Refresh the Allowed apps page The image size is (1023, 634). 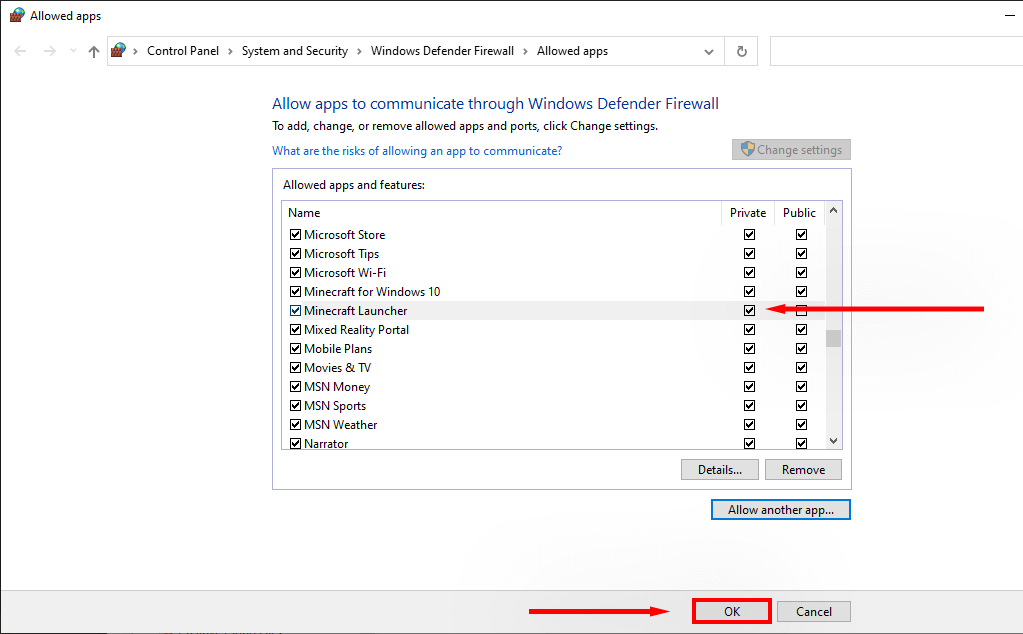pyautogui.click(x=741, y=51)
